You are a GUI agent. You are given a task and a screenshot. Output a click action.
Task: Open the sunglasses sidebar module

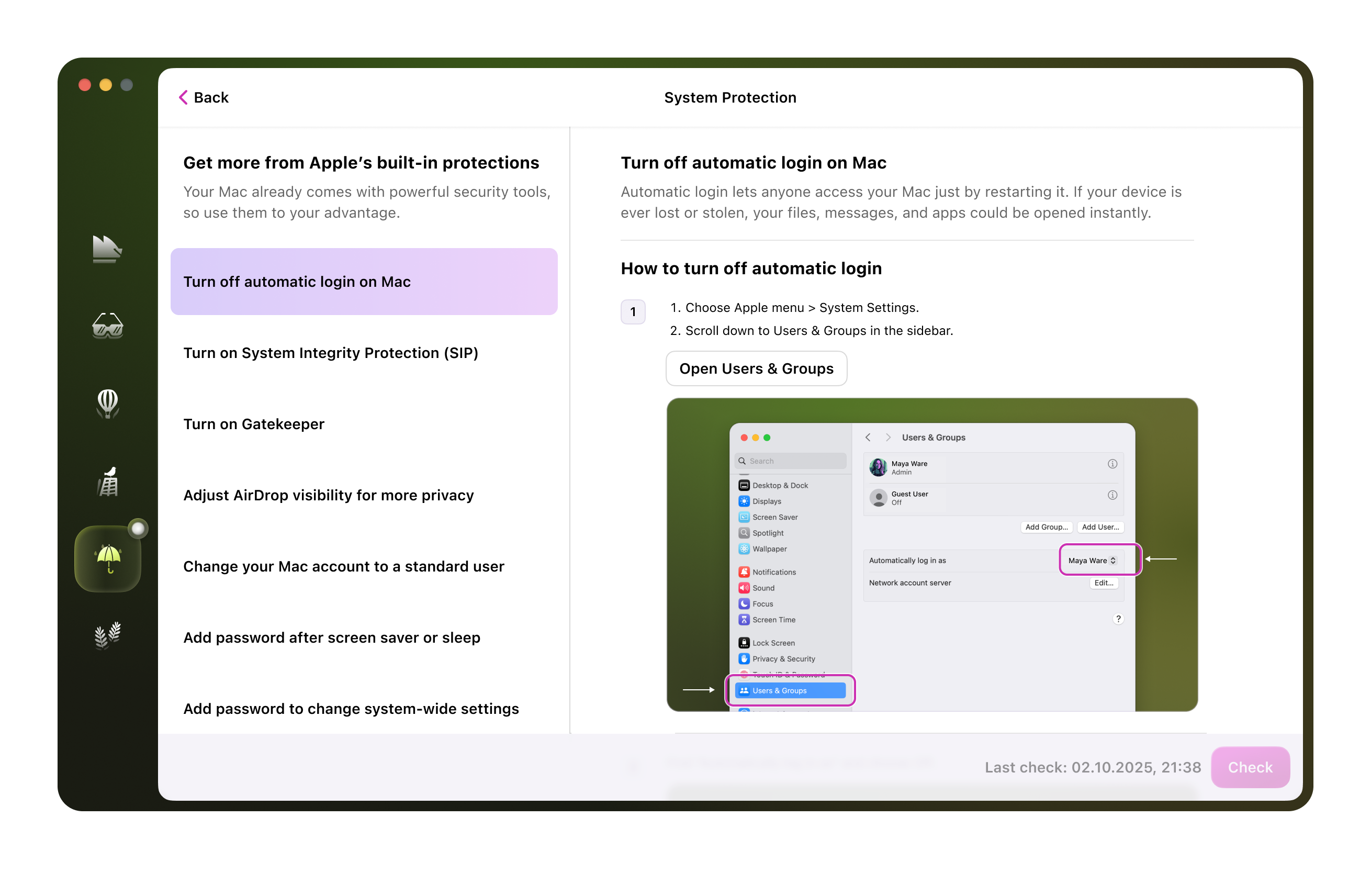pyautogui.click(x=107, y=326)
